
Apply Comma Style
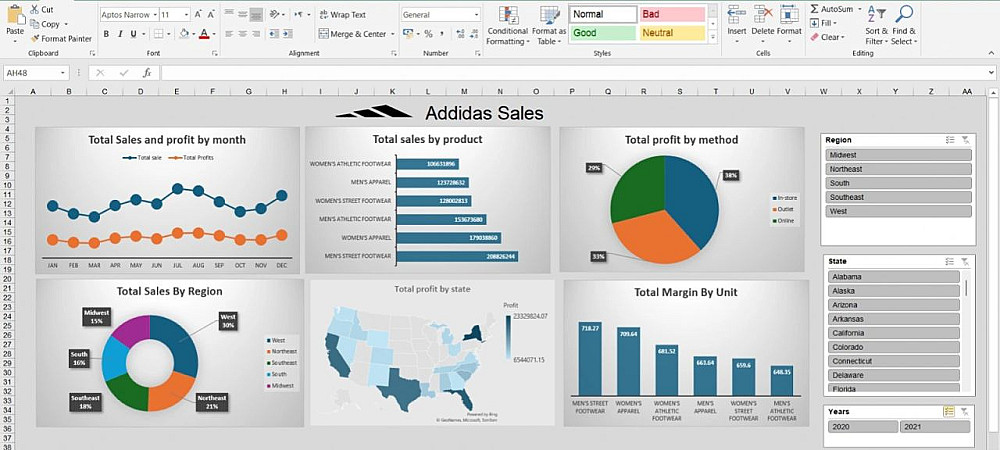[x=441, y=34]
